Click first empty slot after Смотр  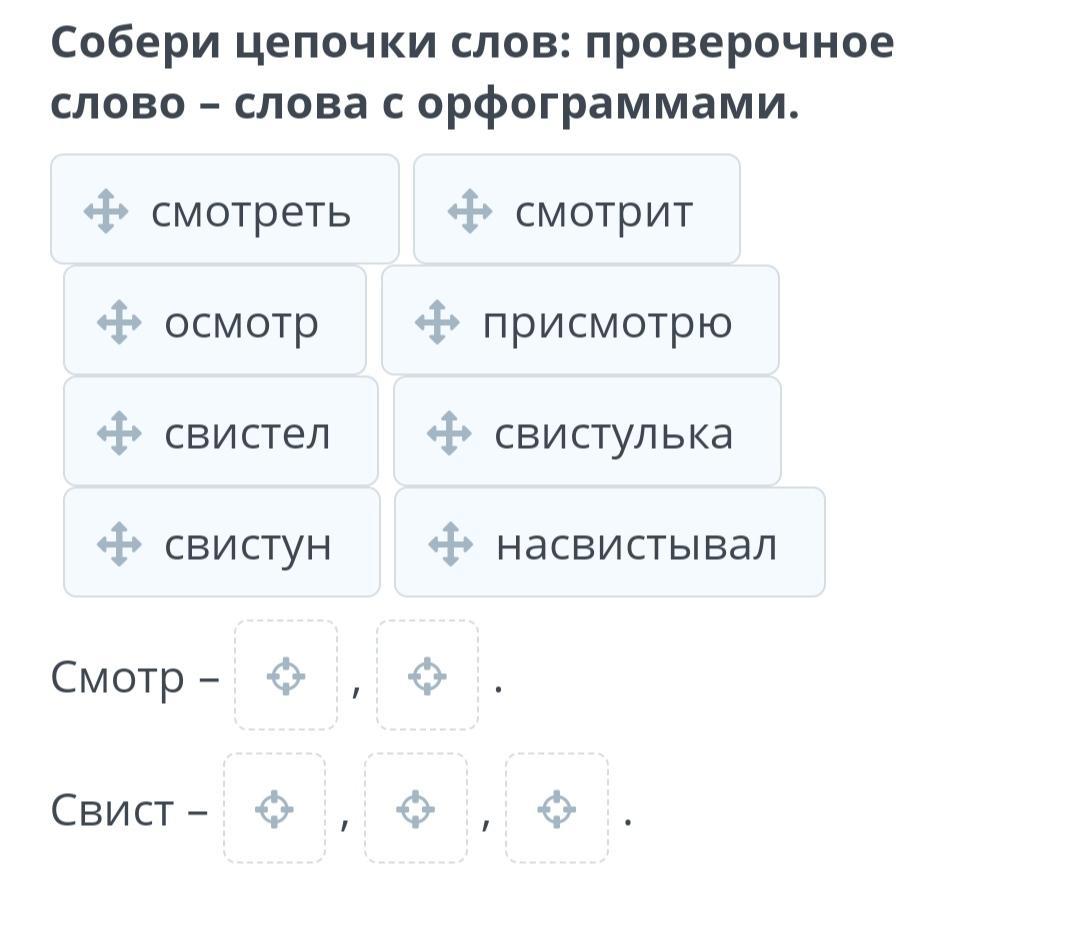pyautogui.click(x=286, y=676)
